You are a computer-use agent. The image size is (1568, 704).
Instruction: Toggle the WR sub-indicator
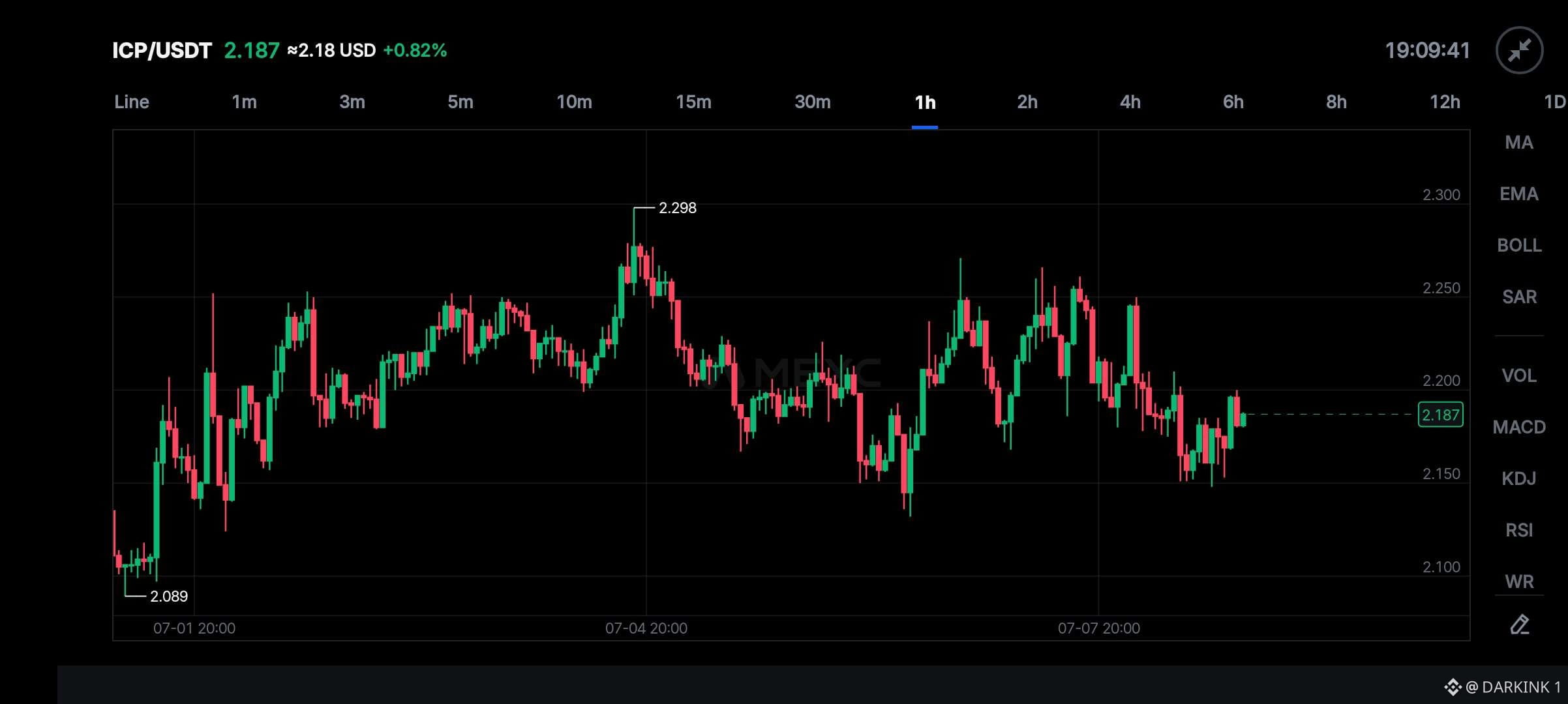[x=1519, y=581]
